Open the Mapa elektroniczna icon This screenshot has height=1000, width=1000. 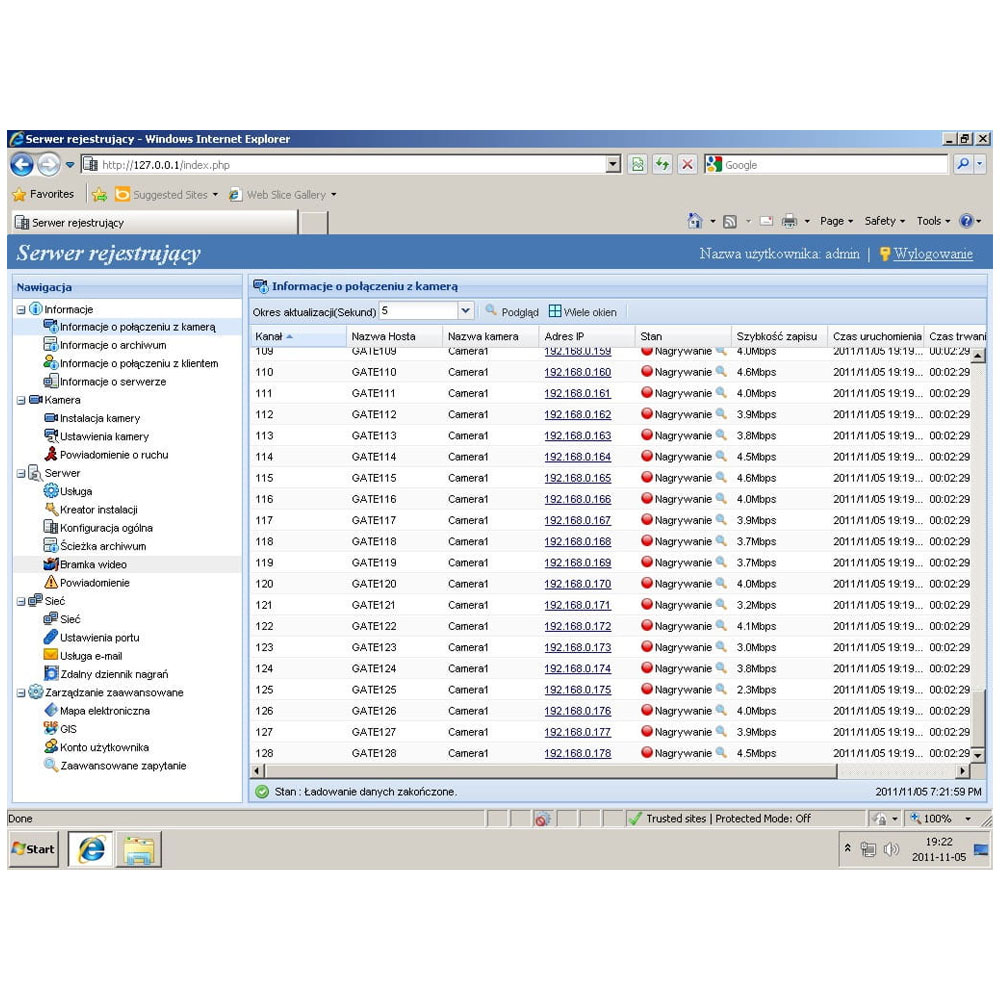(51, 711)
